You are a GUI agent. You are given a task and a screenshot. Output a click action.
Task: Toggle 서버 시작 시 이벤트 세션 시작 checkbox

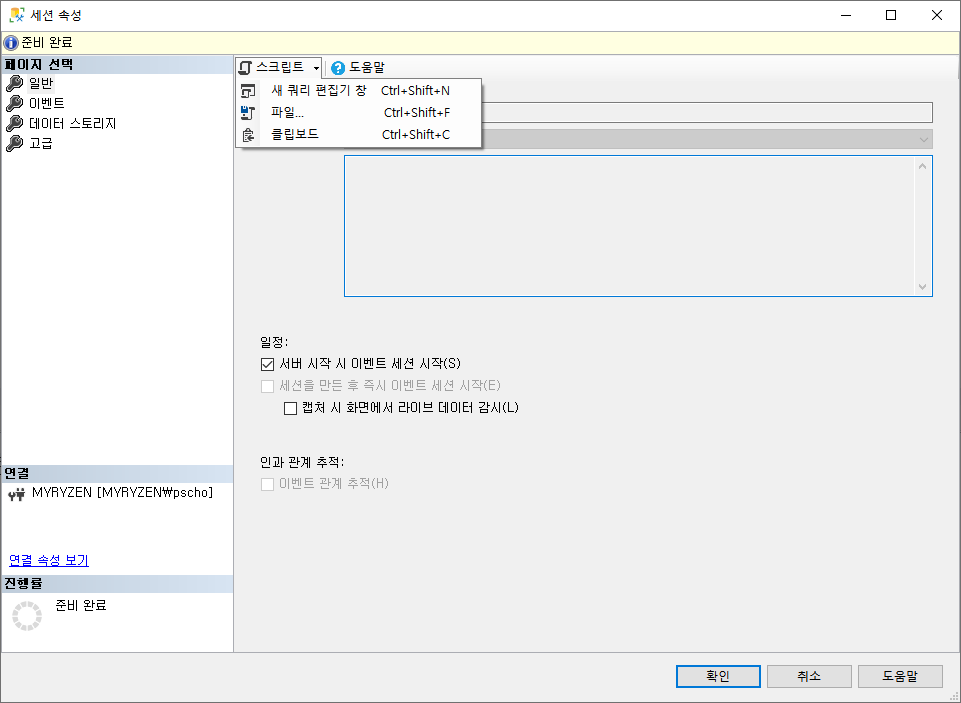(267, 364)
